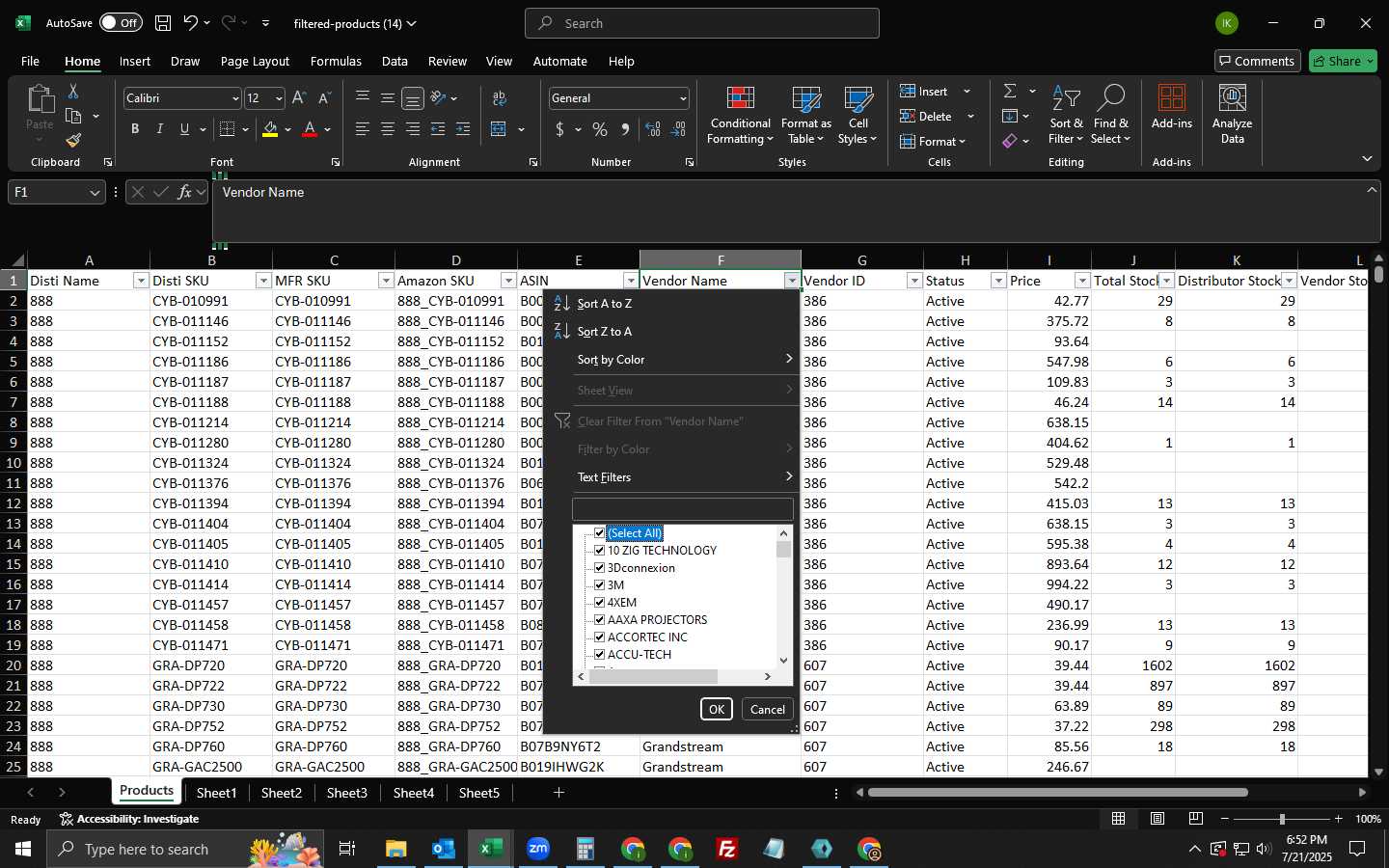The height and width of the screenshot is (868, 1389).
Task: Open the Comments pane button
Action: (x=1258, y=61)
